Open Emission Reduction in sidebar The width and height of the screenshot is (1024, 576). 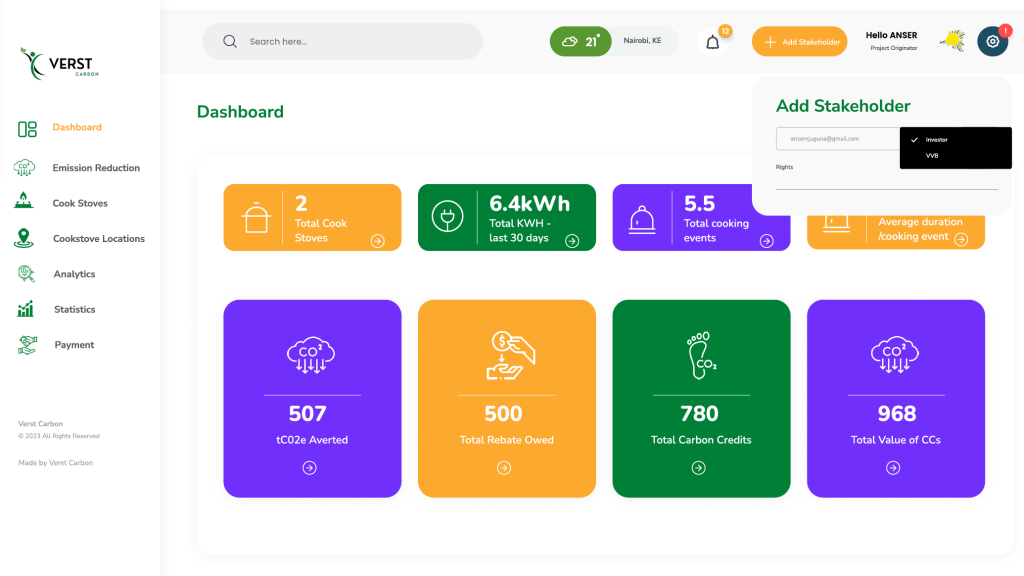95,168
